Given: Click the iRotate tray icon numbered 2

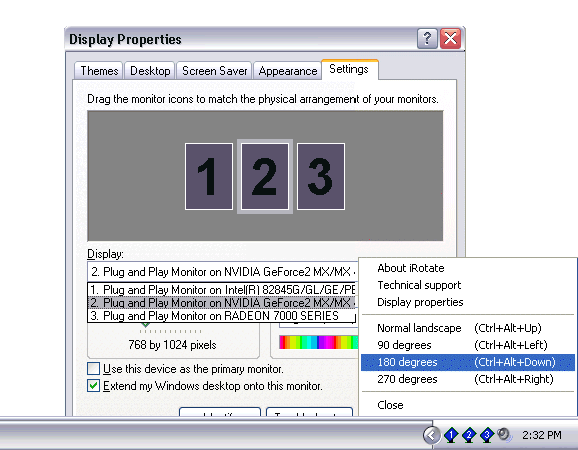Looking at the screenshot, I should pos(469,435).
